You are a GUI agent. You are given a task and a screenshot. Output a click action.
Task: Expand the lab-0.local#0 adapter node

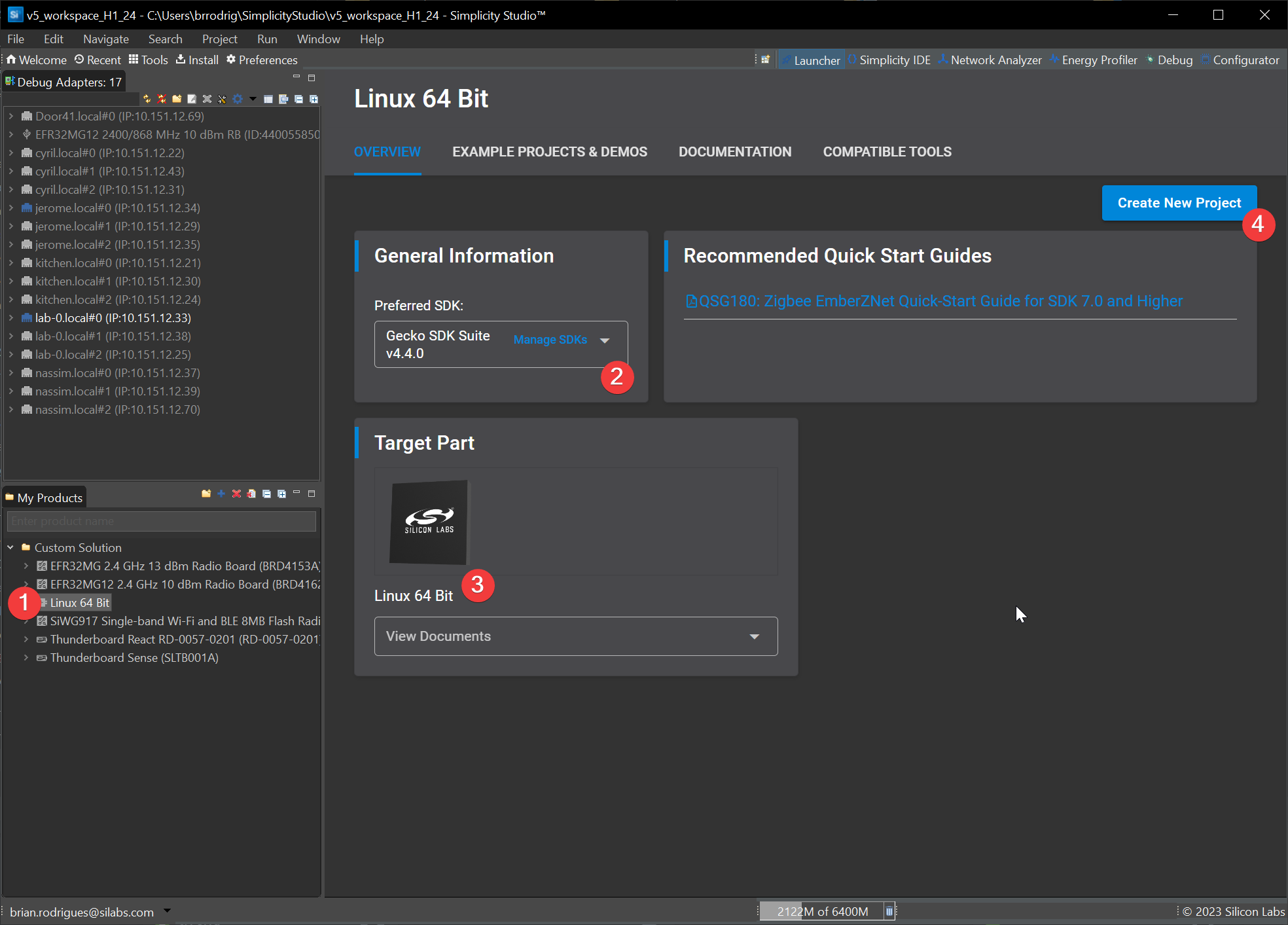point(11,317)
